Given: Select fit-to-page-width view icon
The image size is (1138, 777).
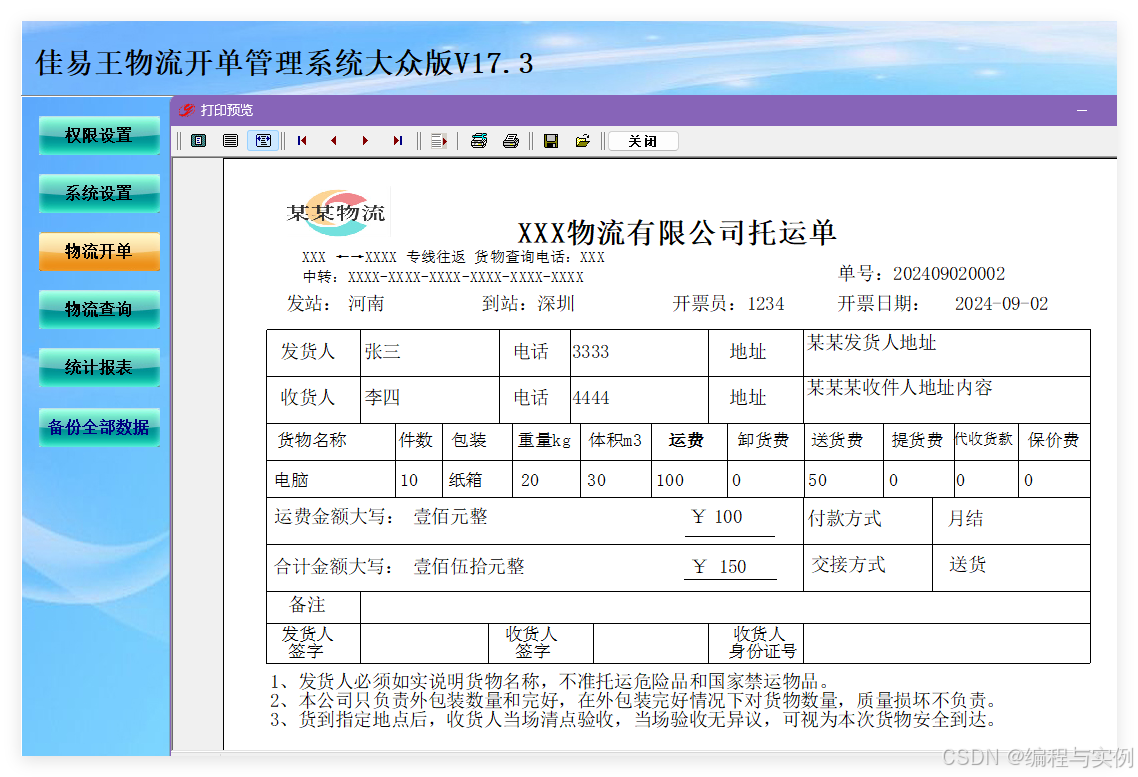Looking at the screenshot, I should (263, 141).
